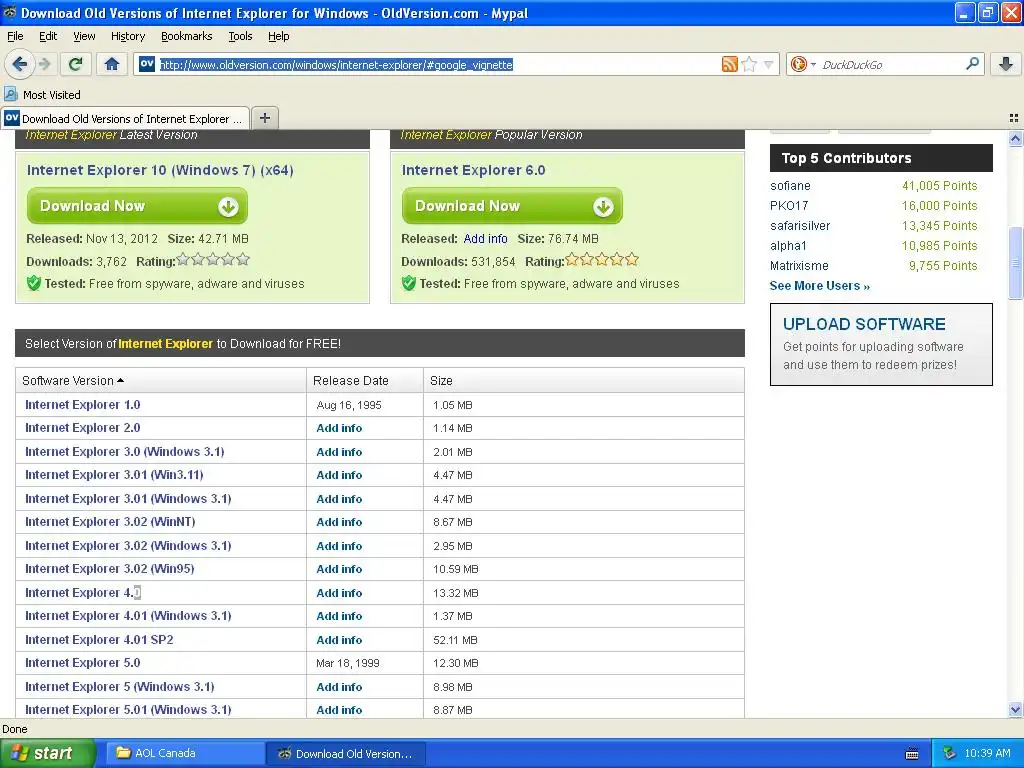
Task: Open Internet Explorer 3.01 (Win3.11) link
Action: click(x=114, y=475)
